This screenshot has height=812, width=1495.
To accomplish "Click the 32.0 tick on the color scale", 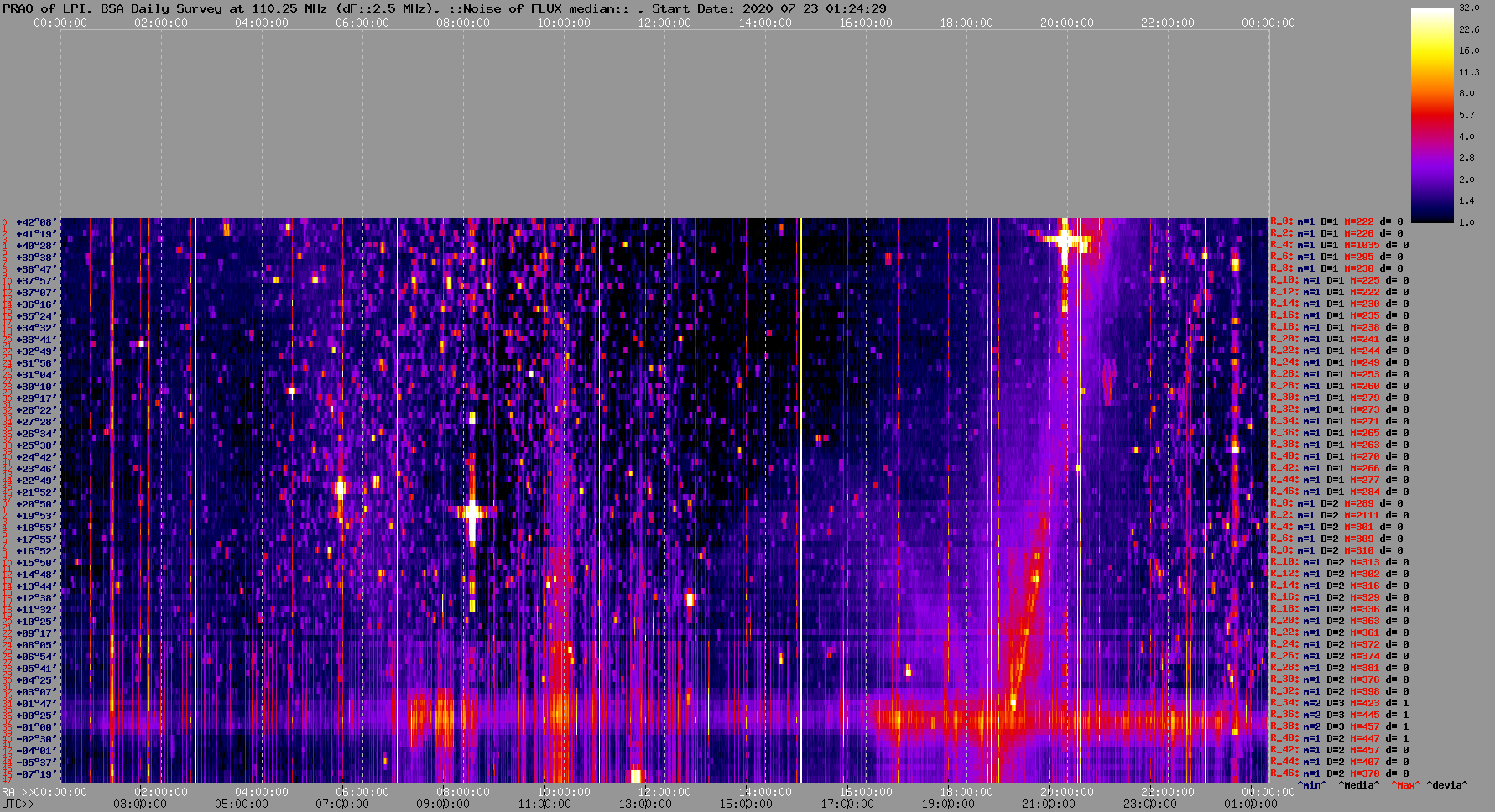I will 1469,8.
